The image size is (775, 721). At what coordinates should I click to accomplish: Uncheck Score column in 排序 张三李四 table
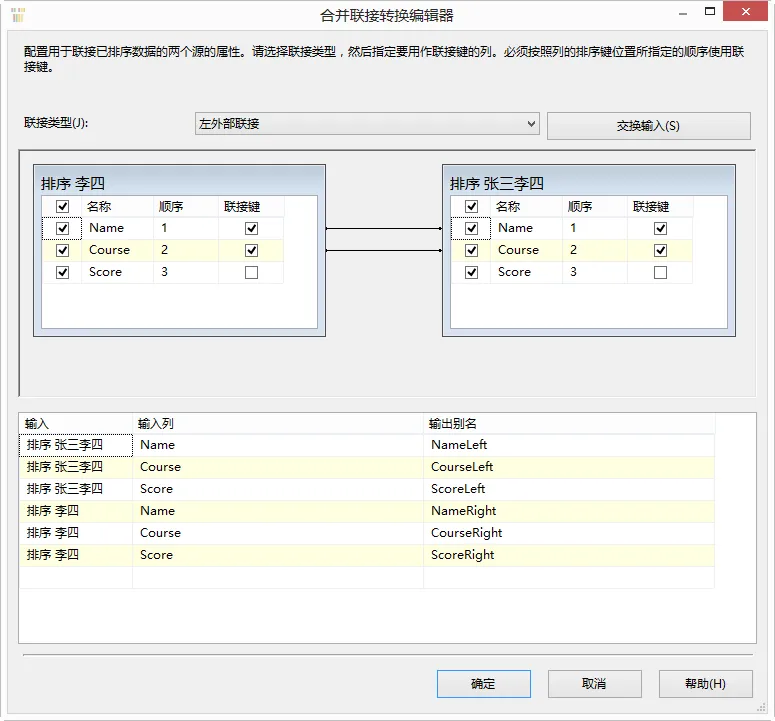tap(472, 272)
